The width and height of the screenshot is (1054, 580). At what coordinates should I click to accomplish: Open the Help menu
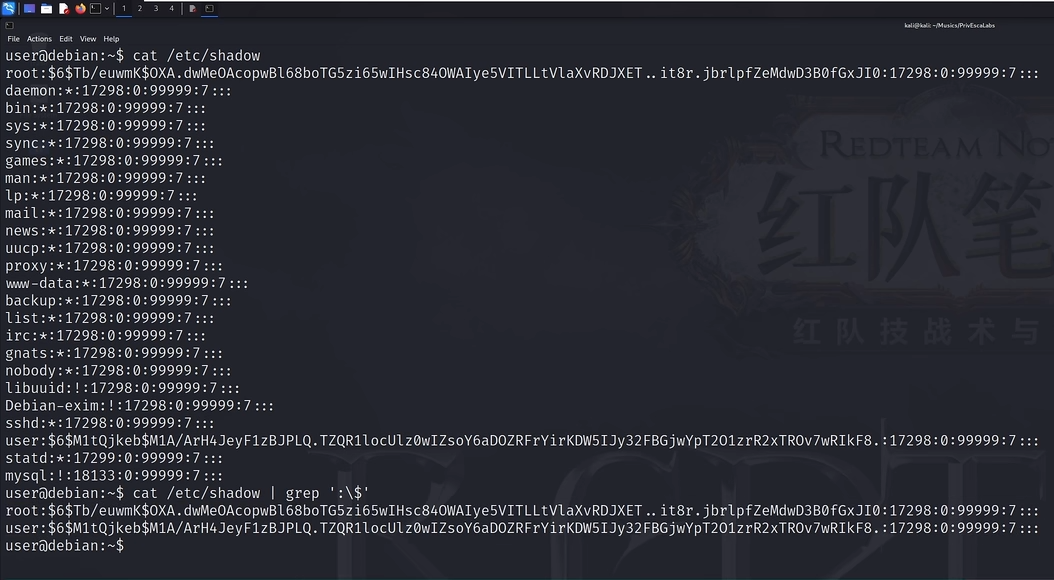tap(111, 39)
